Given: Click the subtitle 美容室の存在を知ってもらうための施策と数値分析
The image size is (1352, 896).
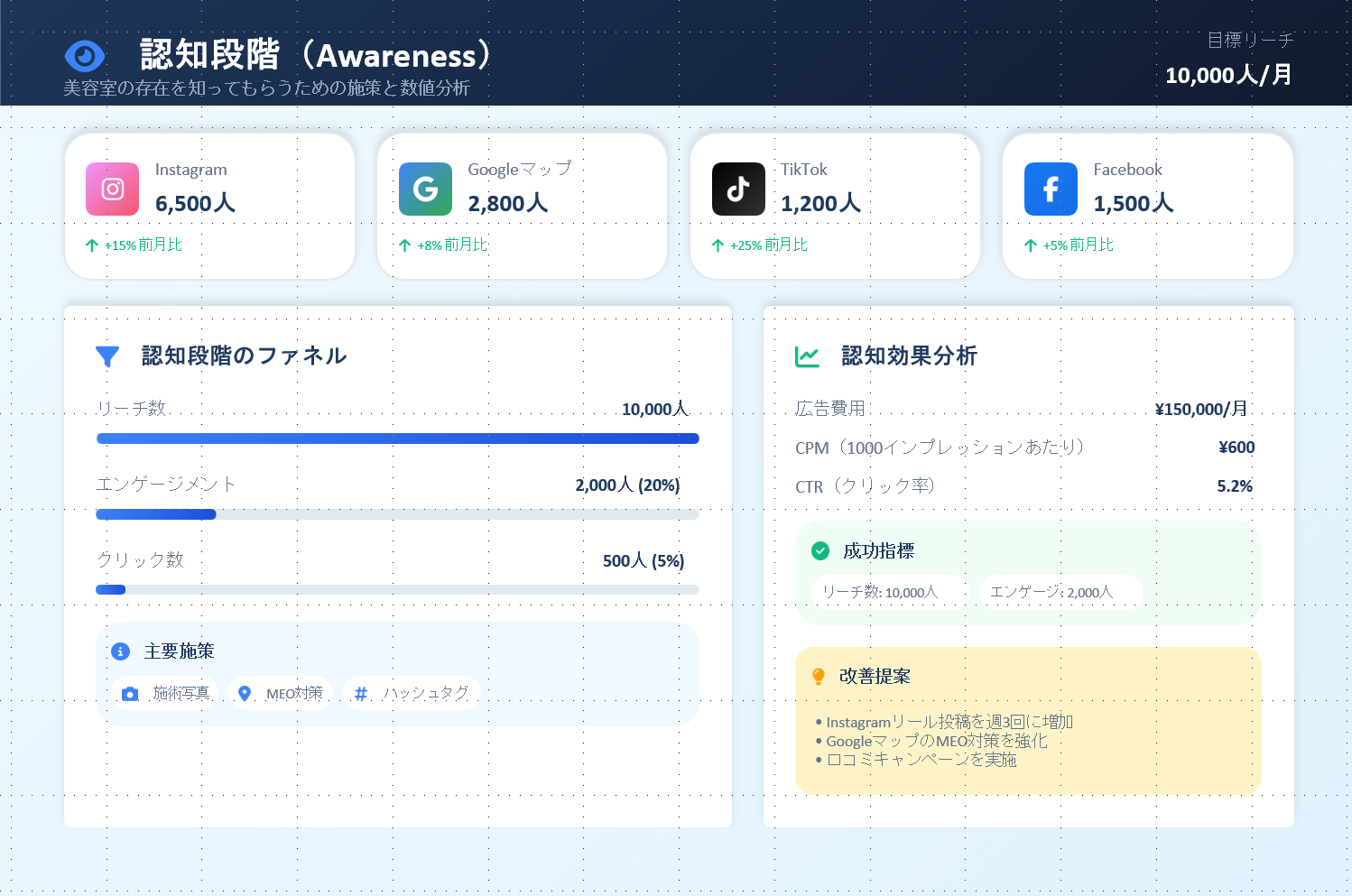Looking at the screenshot, I should (x=266, y=88).
